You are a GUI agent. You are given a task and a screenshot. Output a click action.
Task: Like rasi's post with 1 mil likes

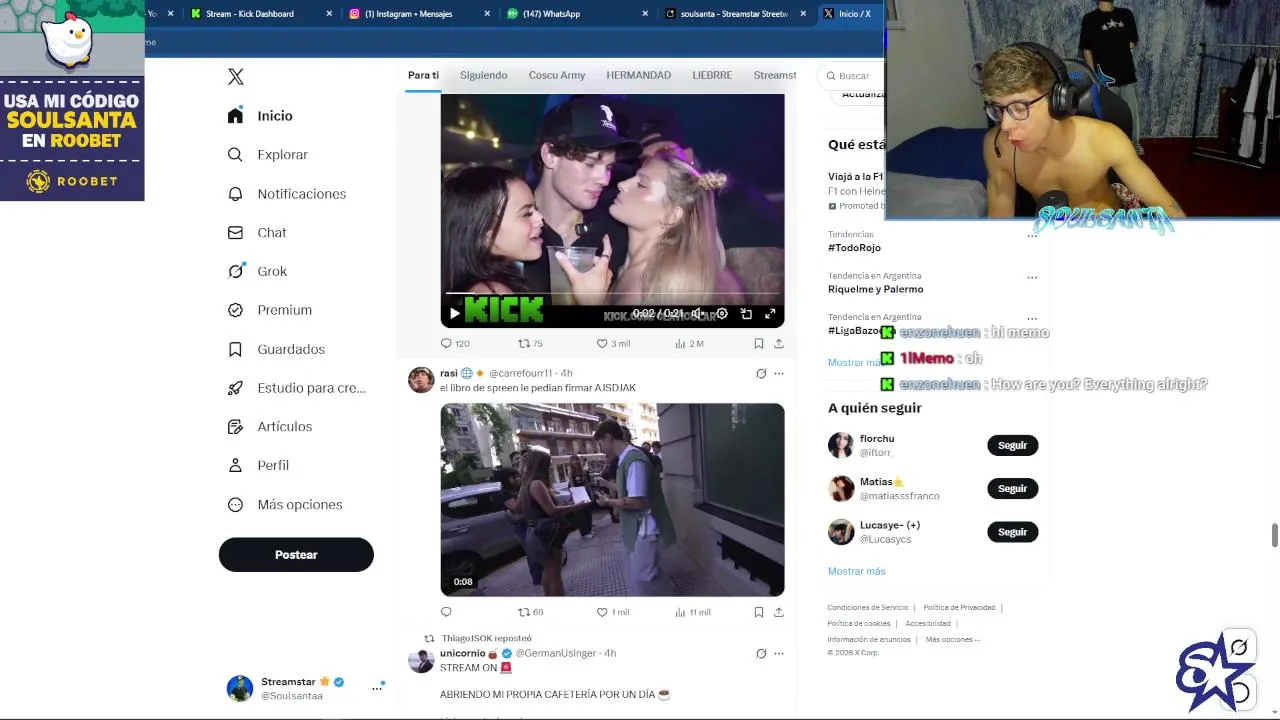pyautogui.click(x=613, y=612)
